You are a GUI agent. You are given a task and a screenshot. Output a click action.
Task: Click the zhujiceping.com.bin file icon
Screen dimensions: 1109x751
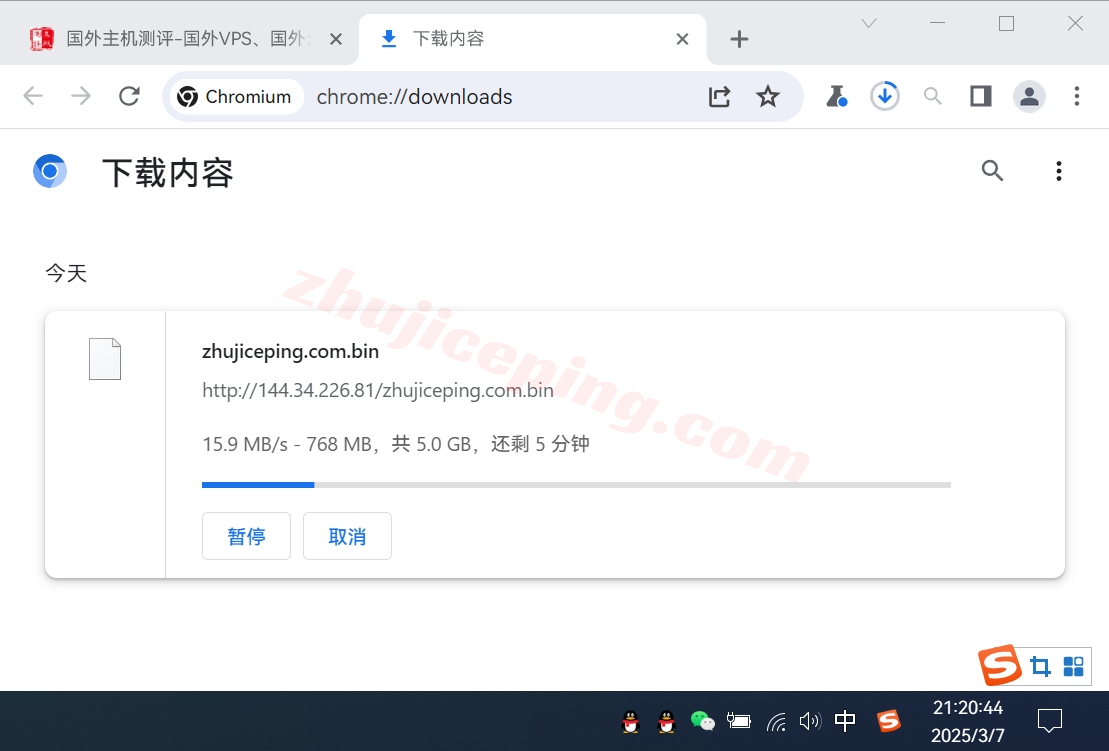click(x=105, y=359)
